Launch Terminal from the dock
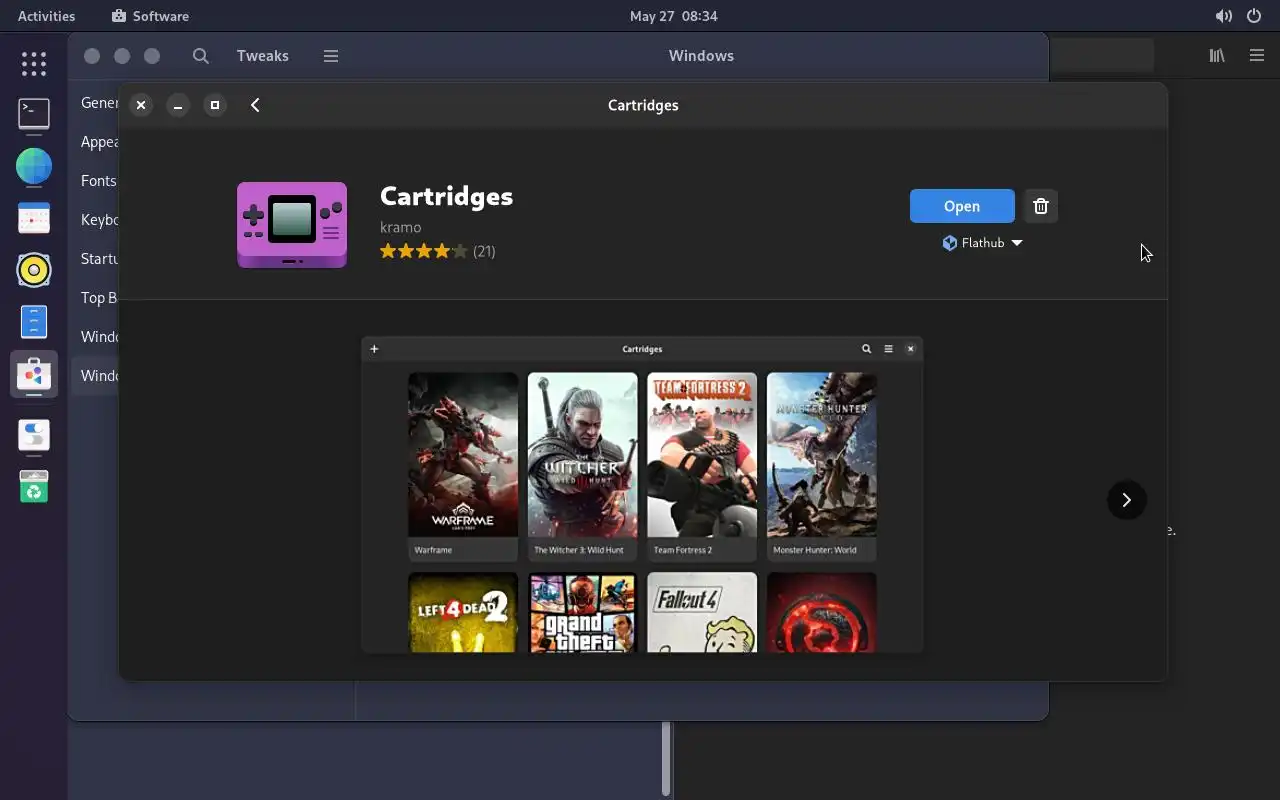 (x=34, y=114)
